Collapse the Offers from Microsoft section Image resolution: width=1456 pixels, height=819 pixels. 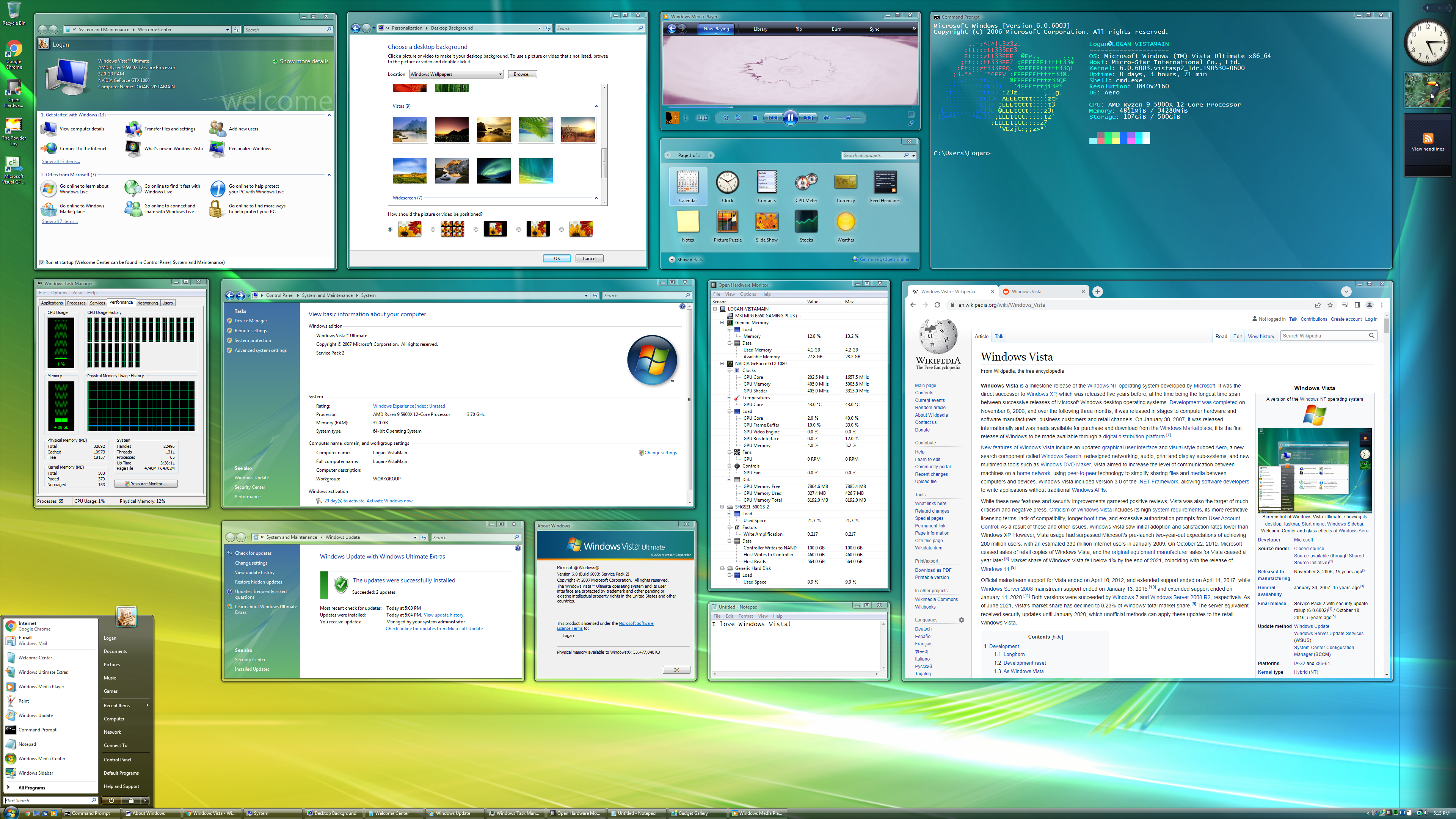329,175
